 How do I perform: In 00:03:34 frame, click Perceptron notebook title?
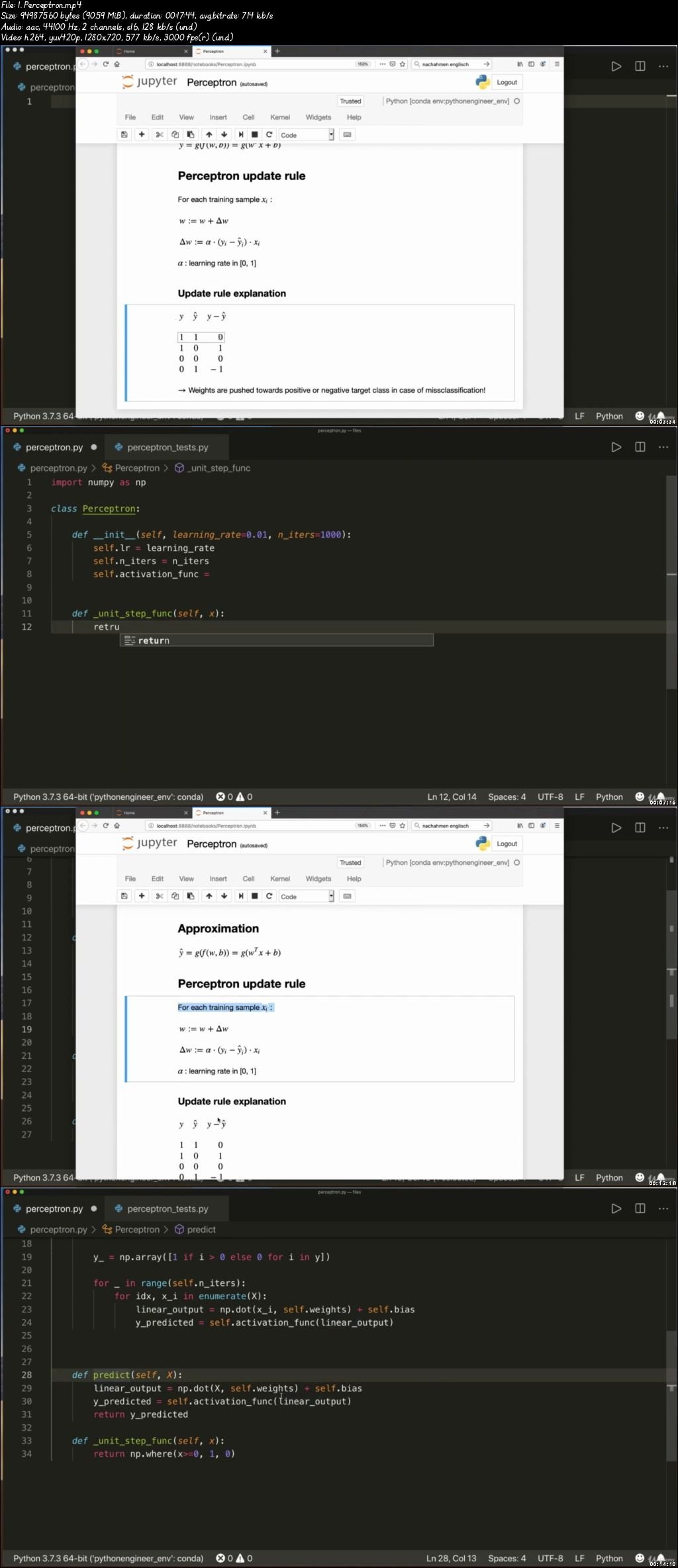coord(212,83)
